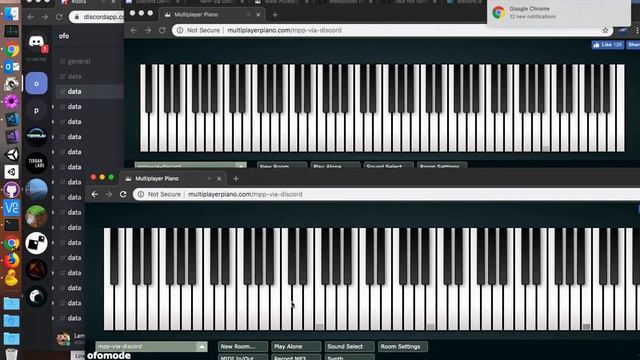Image resolution: width=640 pixels, height=360 pixels.
Task: Close the rear Multiplayer Piano tab
Action: point(258,15)
